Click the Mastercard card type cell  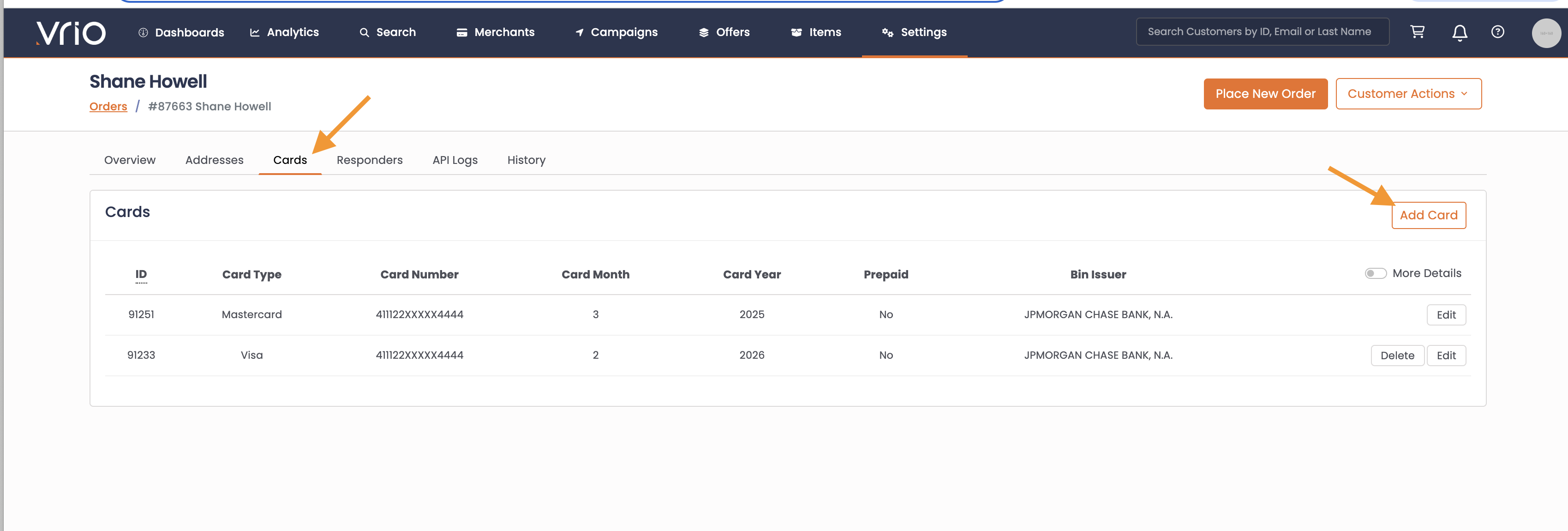tap(251, 315)
